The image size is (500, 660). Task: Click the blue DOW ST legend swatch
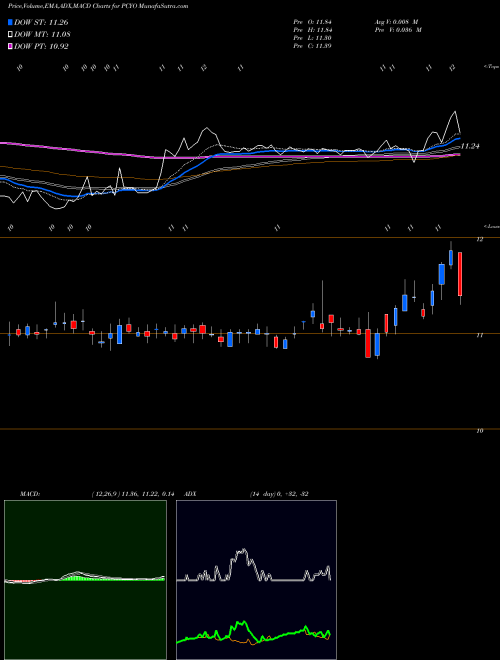(x=10, y=22)
